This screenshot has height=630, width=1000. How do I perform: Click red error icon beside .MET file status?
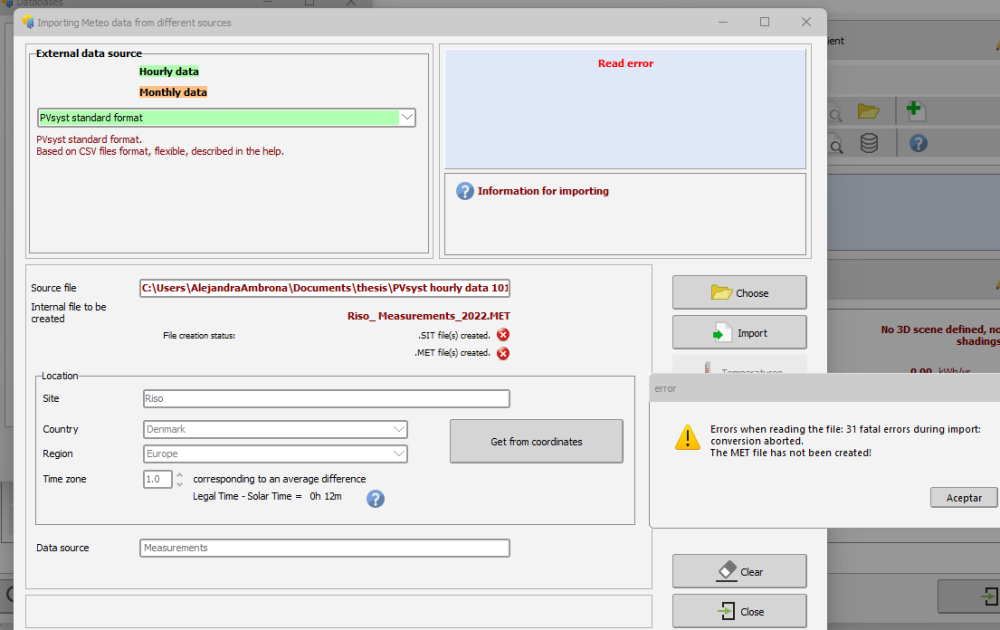(503, 353)
